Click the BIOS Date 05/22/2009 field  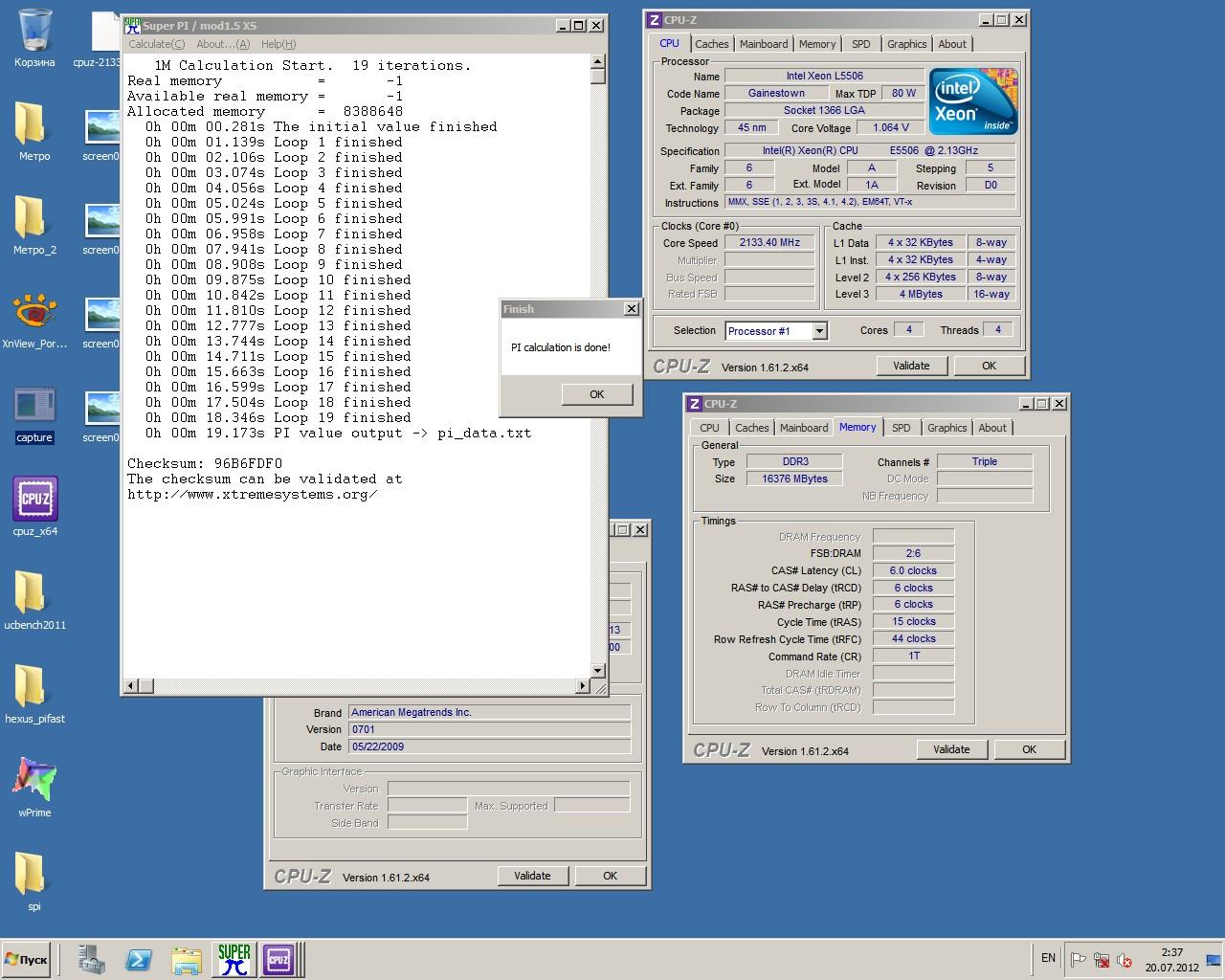(489, 746)
